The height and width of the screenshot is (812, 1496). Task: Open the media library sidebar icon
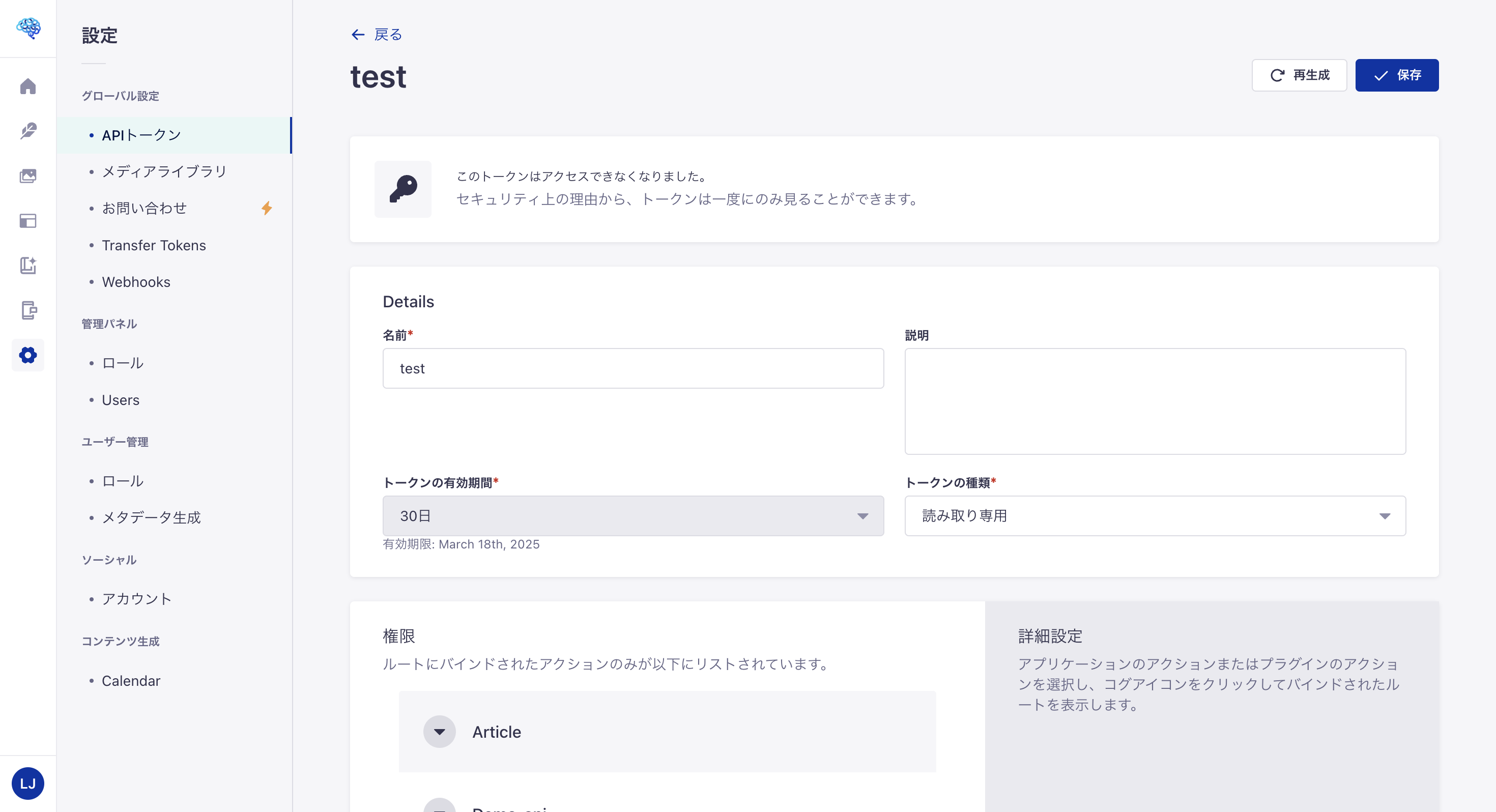[28, 176]
